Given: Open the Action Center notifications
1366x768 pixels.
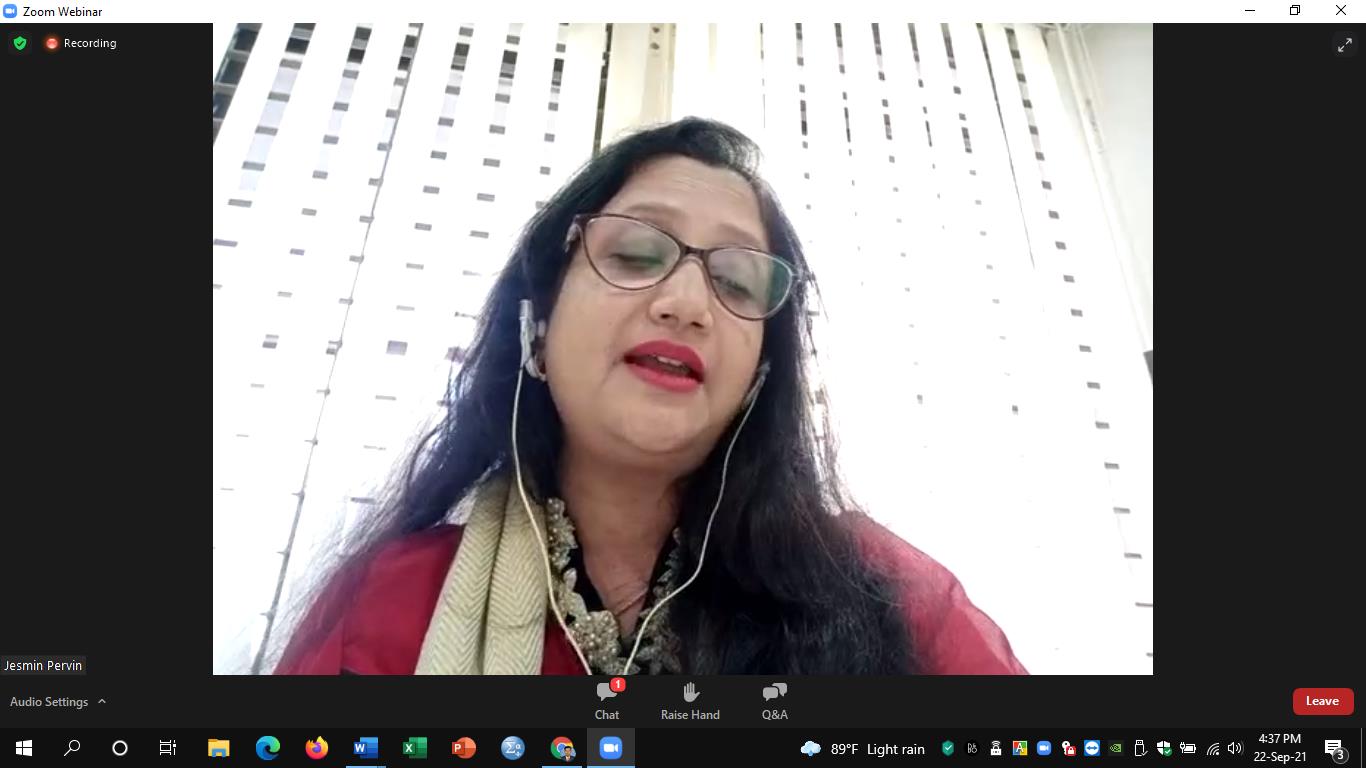Looking at the screenshot, I should pos(1334,748).
